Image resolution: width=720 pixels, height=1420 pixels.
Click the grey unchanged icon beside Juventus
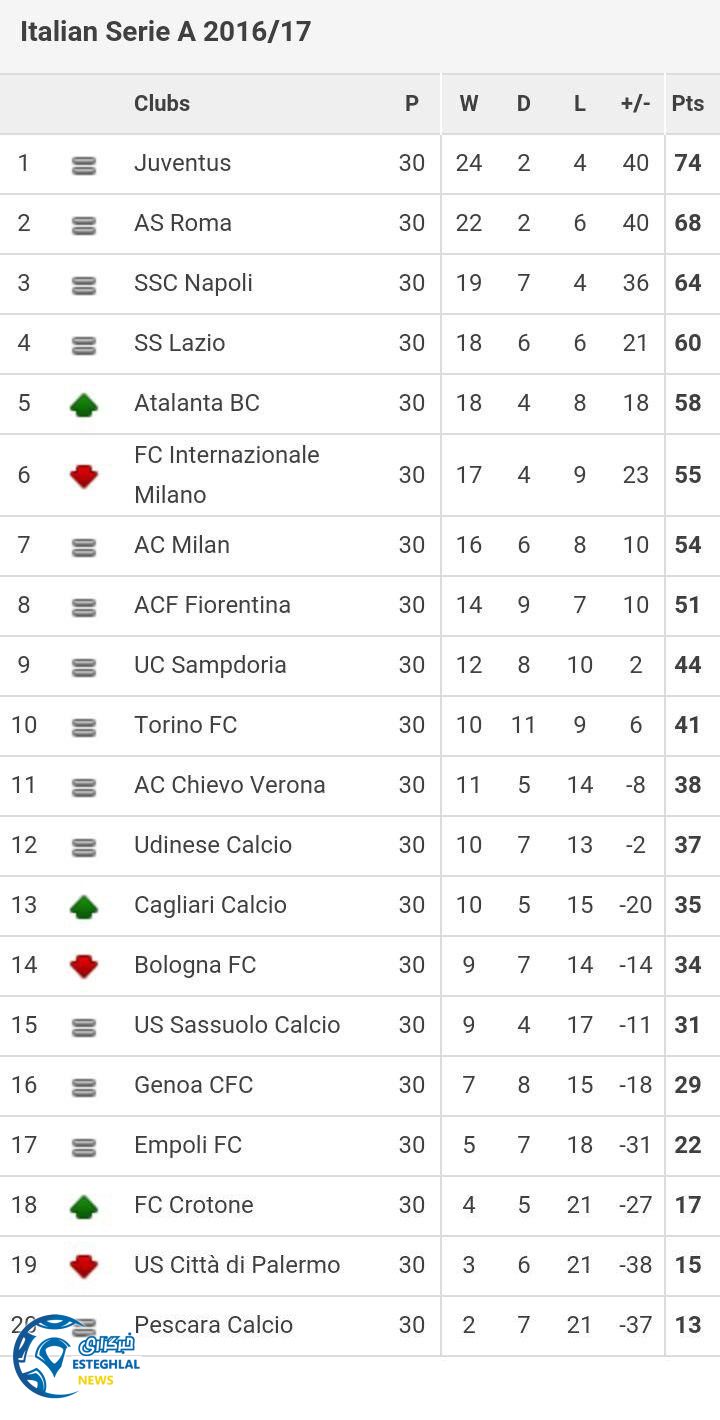[84, 166]
